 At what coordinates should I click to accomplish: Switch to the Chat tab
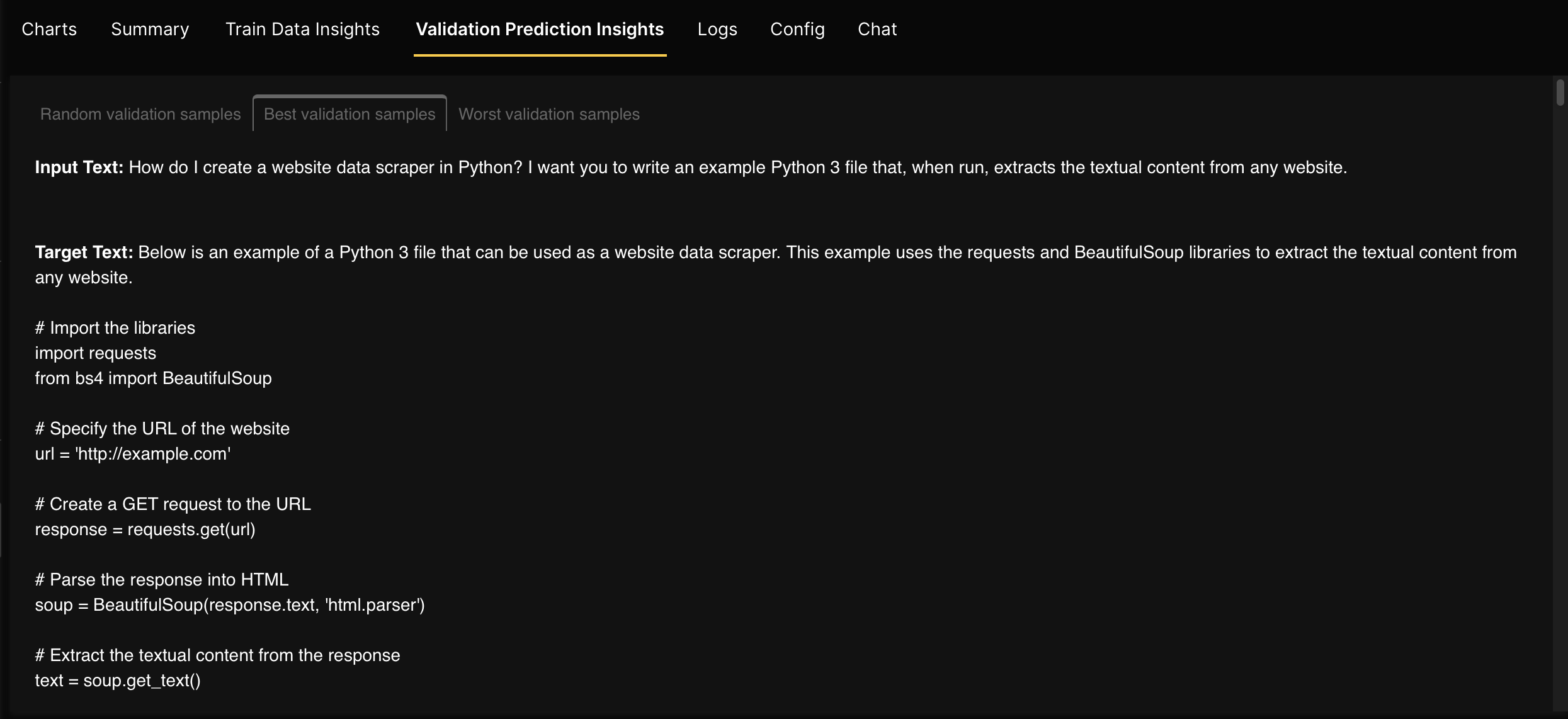[877, 29]
